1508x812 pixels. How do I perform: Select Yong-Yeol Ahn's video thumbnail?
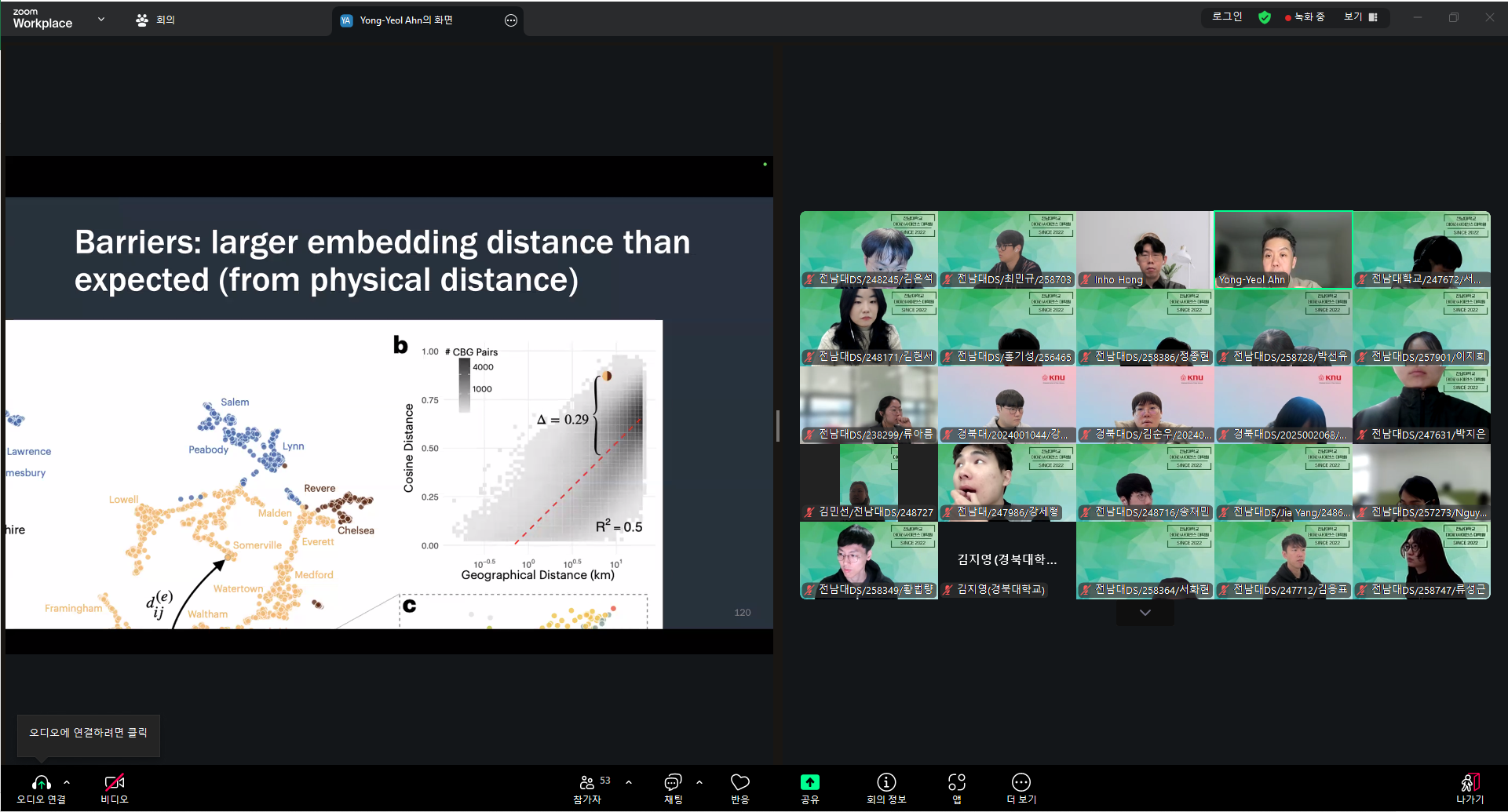coord(1283,249)
